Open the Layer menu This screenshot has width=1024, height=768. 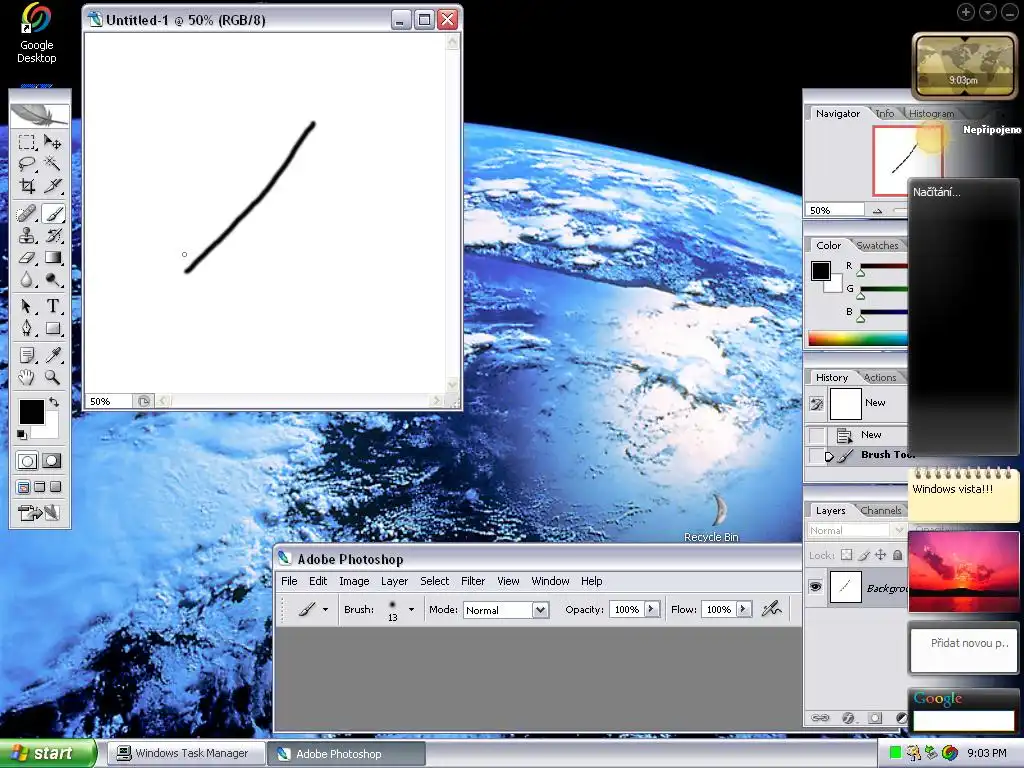(394, 581)
